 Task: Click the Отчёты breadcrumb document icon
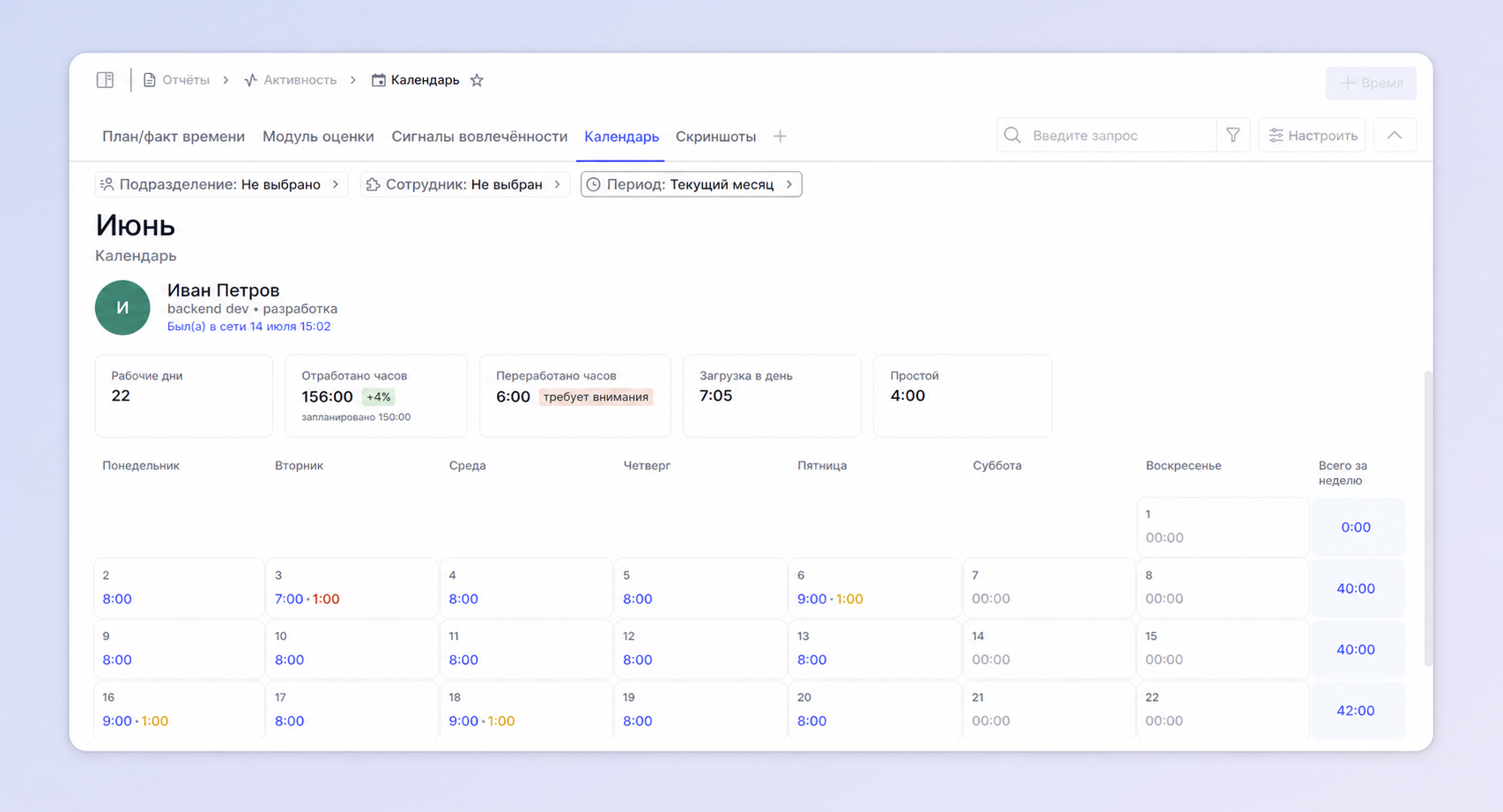tap(150, 80)
